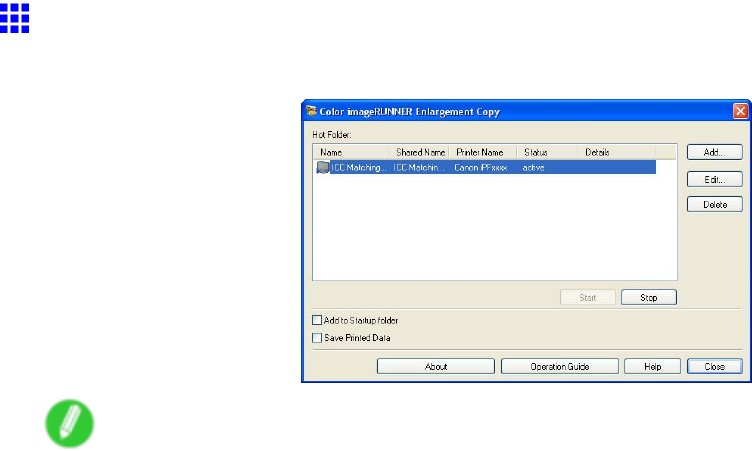Open the Edit... dialog for the selected hot folder
Image resolution: width=752 pixels, height=451 pixels.
coord(714,179)
